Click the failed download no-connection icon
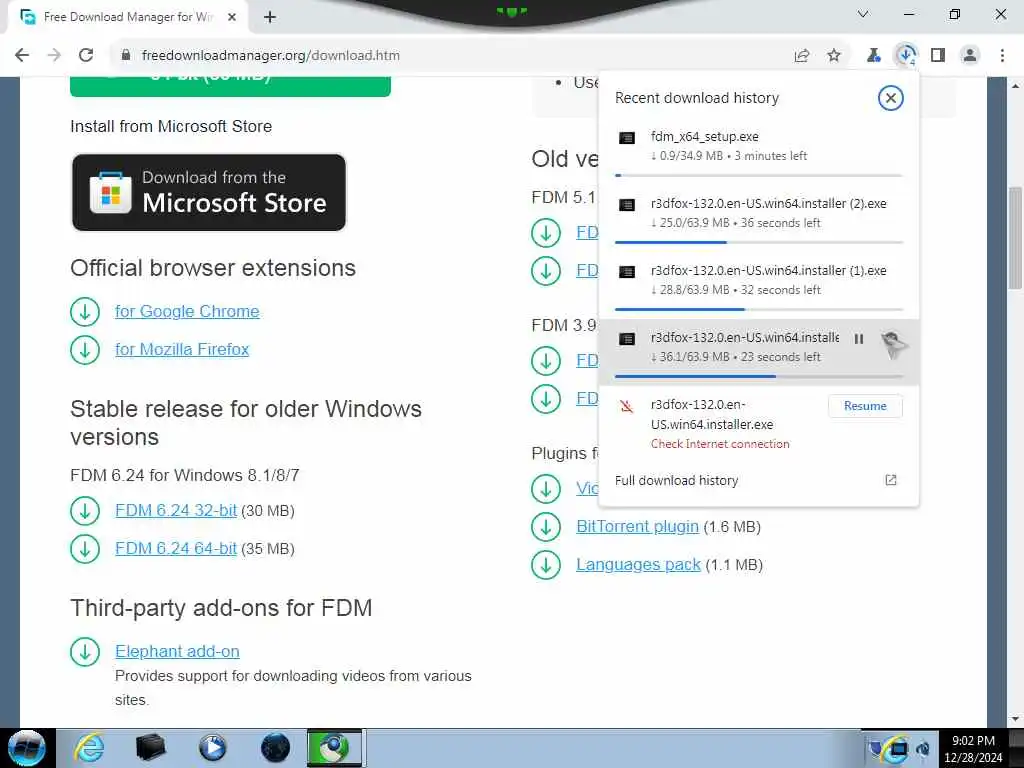1024x768 pixels. coord(627,407)
